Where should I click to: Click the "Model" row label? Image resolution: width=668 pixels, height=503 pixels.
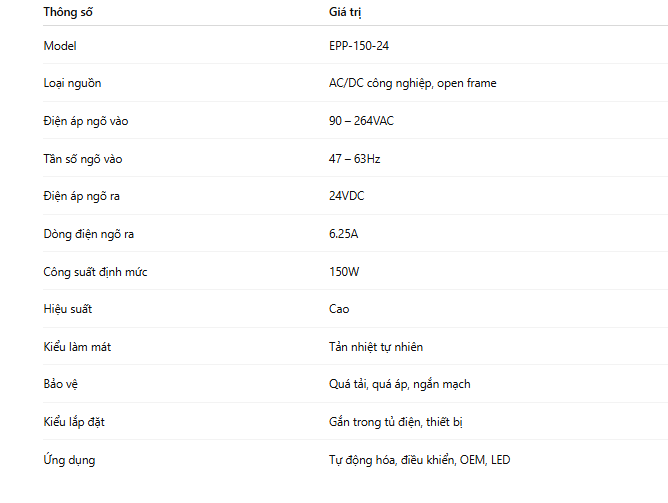(x=60, y=46)
